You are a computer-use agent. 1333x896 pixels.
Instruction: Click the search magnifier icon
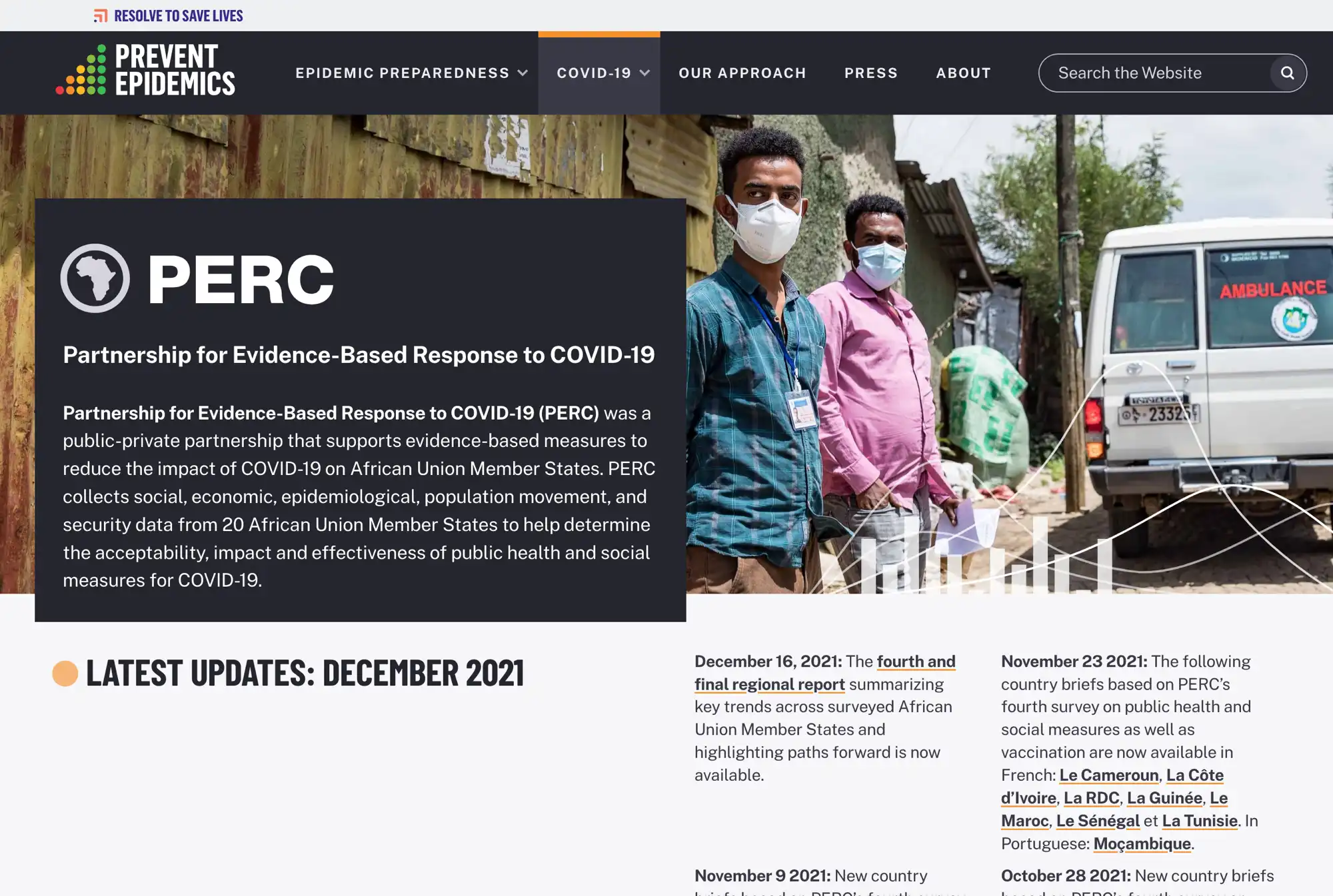(1288, 73)
